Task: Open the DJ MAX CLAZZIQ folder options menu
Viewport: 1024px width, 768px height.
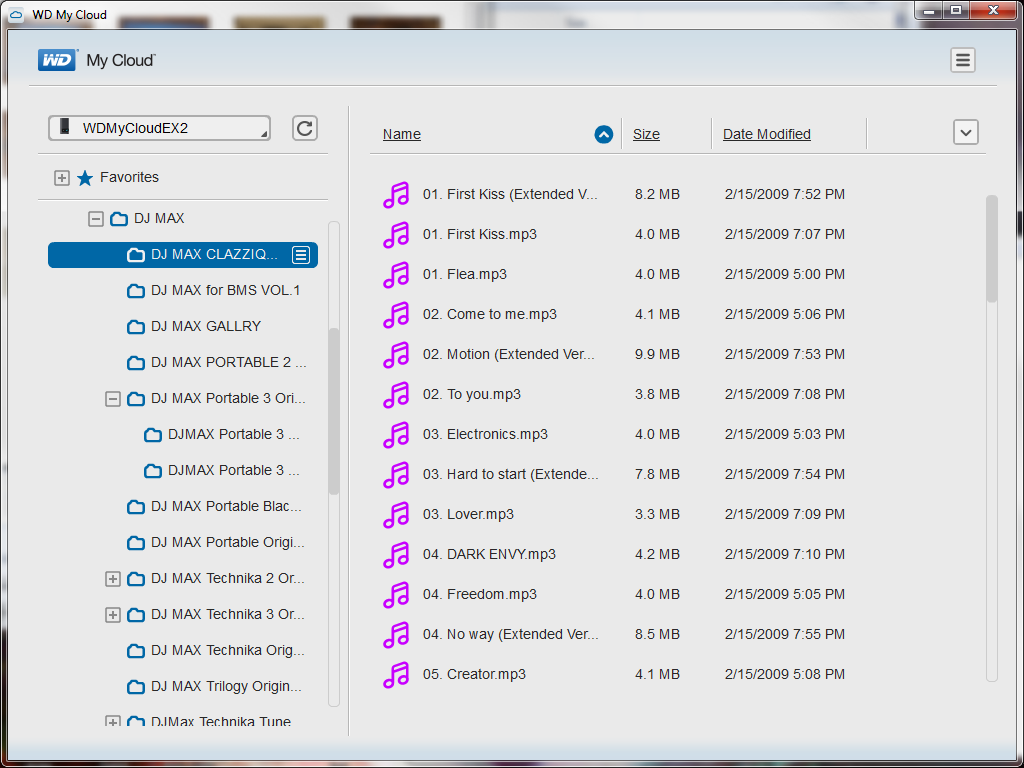Action: pyautogui.click(x=300, y=255)
